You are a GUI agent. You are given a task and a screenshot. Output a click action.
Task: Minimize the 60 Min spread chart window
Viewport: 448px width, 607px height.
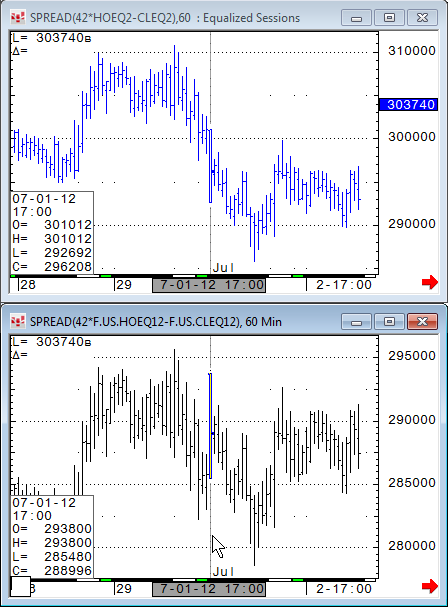click(x=356, y=322)
